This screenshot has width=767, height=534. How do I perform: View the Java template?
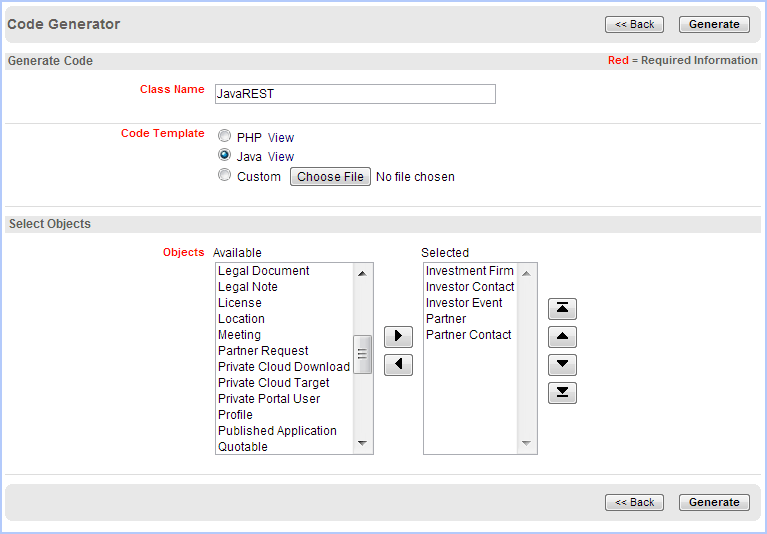(281, 157)
